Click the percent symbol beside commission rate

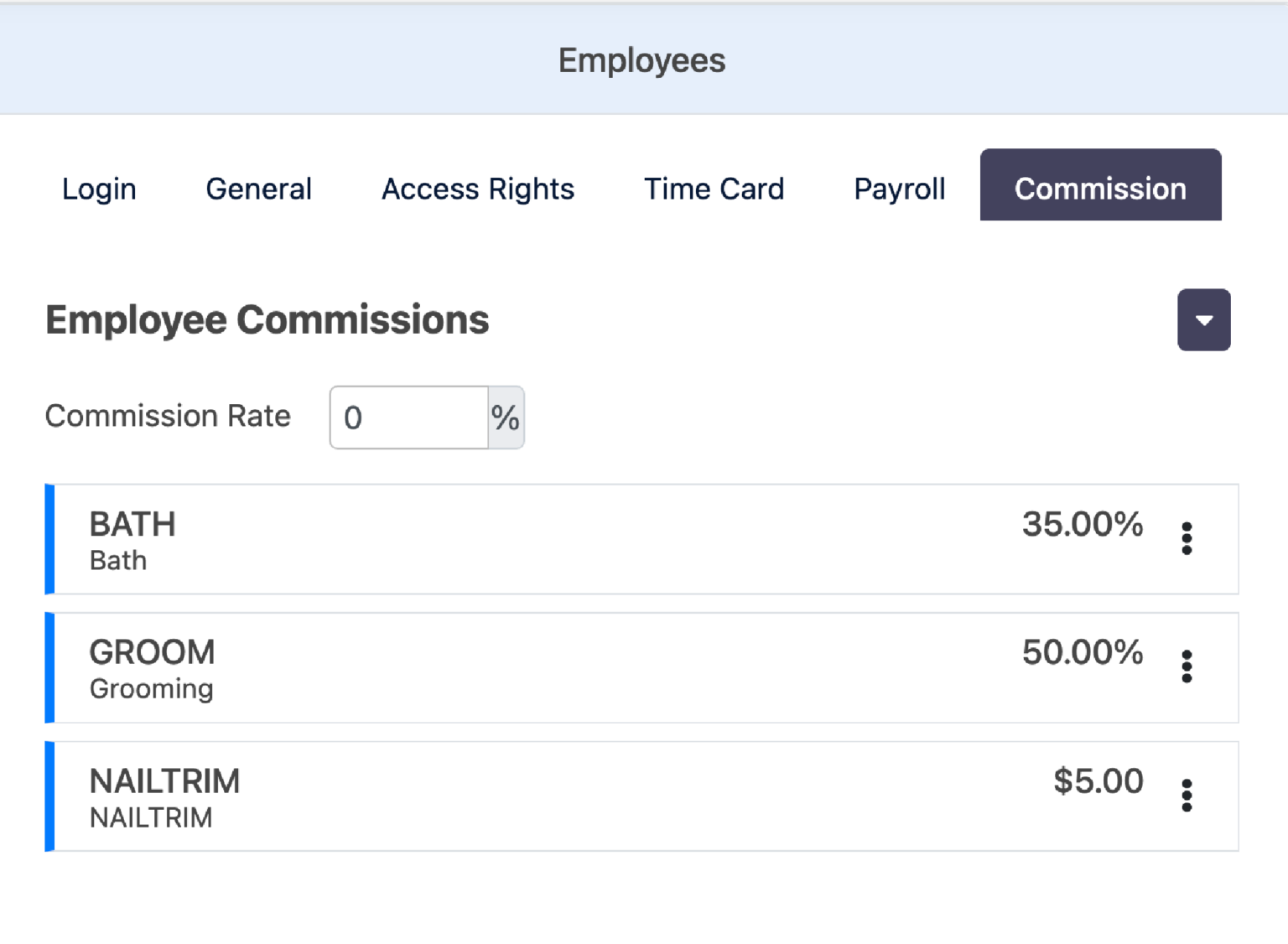tap(506, 418)
